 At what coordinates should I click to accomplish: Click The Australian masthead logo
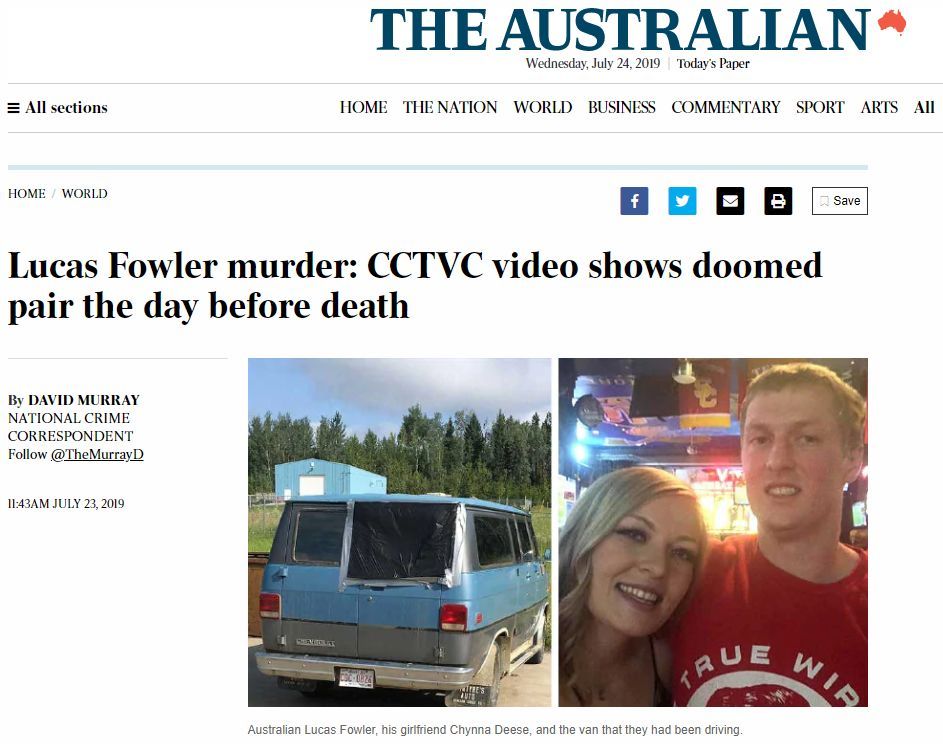coord(620,29)
